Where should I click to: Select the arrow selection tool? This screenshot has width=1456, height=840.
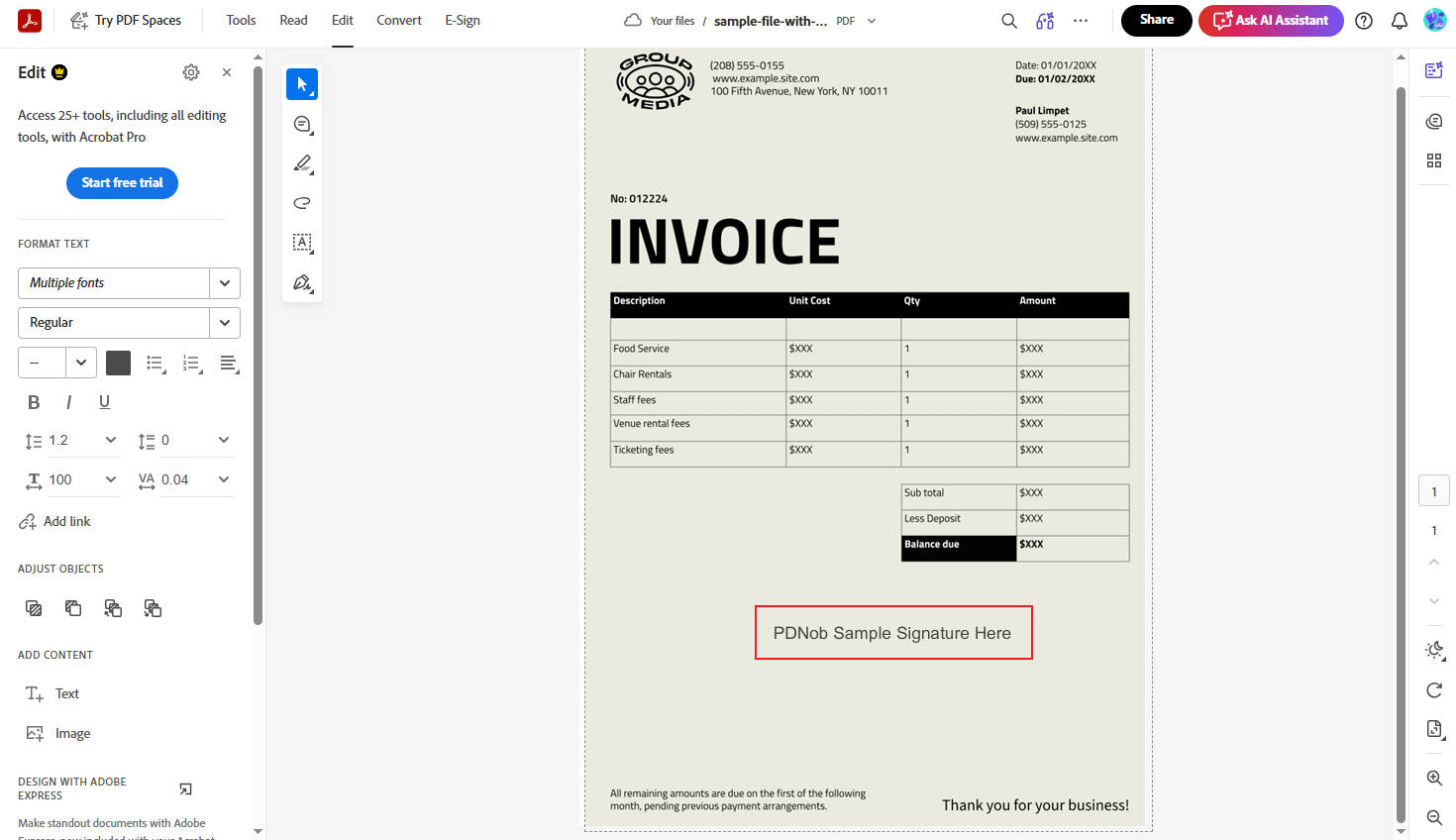pyautogui.click(x=302, y=84)
